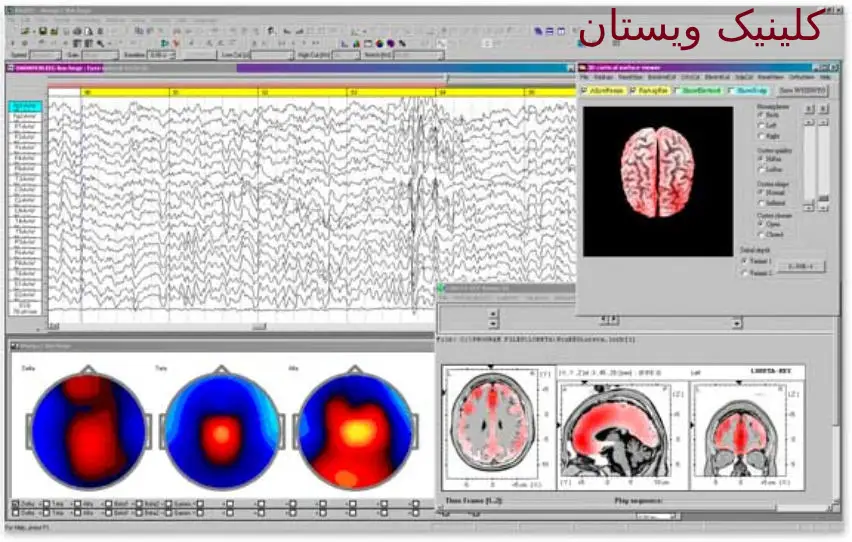Click the spectrum chart toolbar icon
The width and height of the screenshot is (852, 542).
click(344, 43)
